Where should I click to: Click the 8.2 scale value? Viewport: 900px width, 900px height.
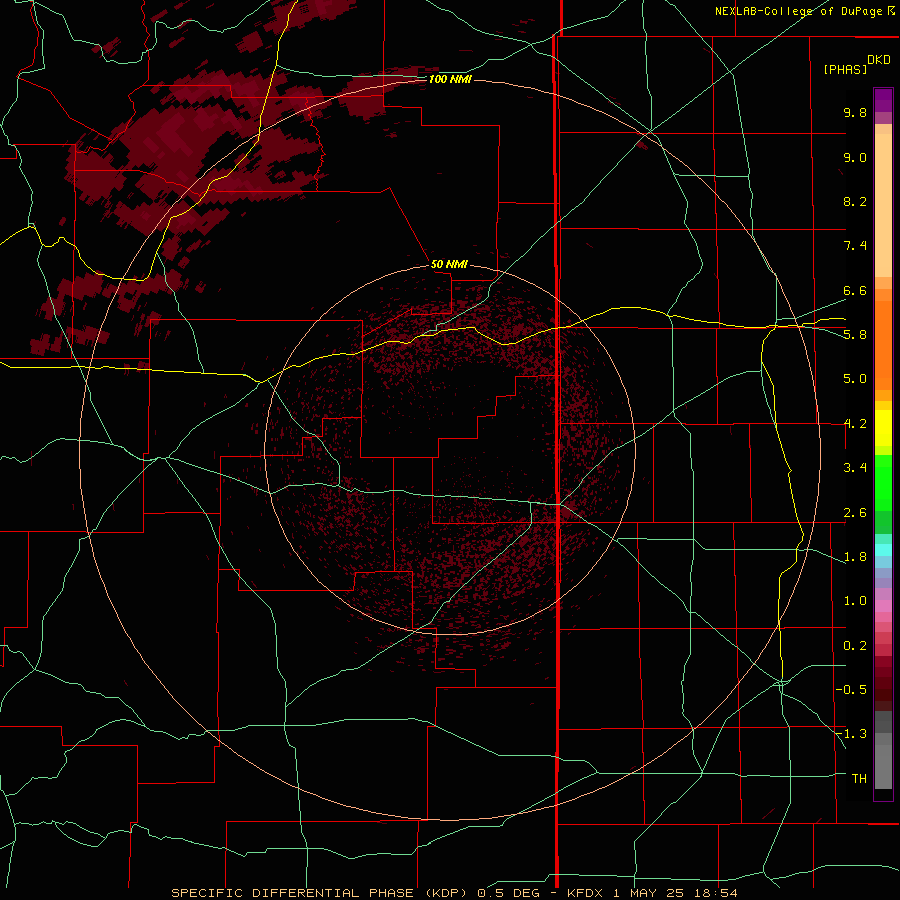(x=855, y=201)
